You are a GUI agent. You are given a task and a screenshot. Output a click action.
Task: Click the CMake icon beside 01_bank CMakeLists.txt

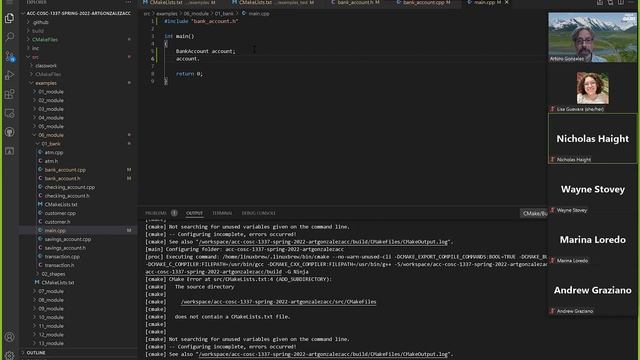tap(40, 204)
